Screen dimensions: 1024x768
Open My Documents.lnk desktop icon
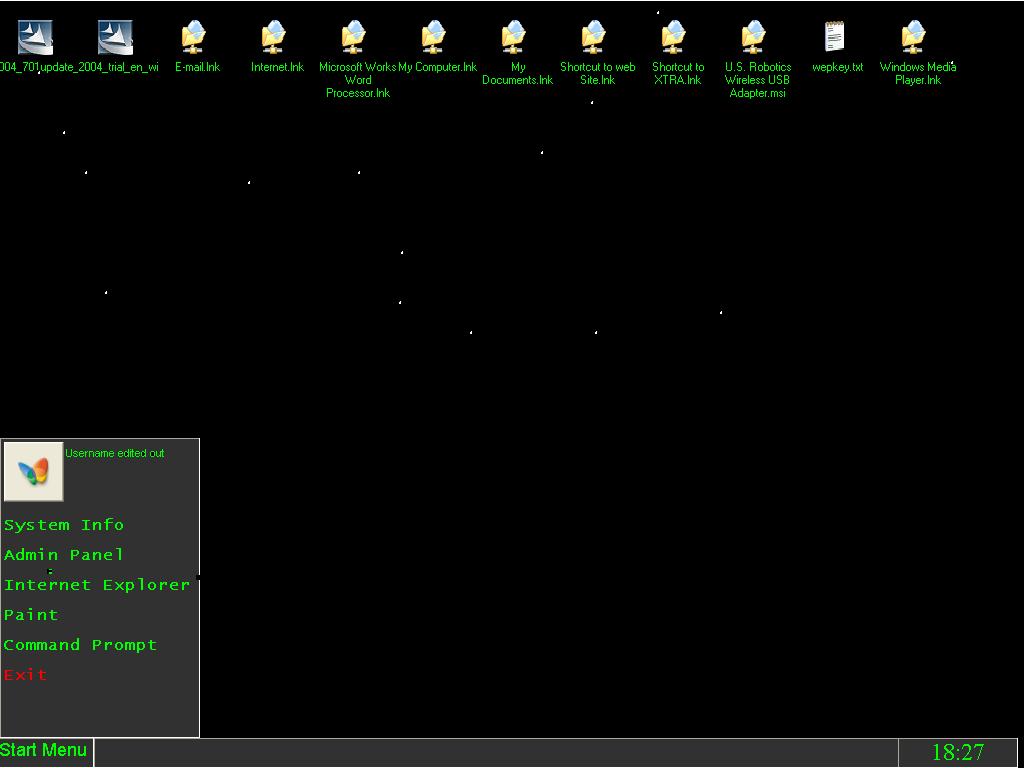point(515,39)
